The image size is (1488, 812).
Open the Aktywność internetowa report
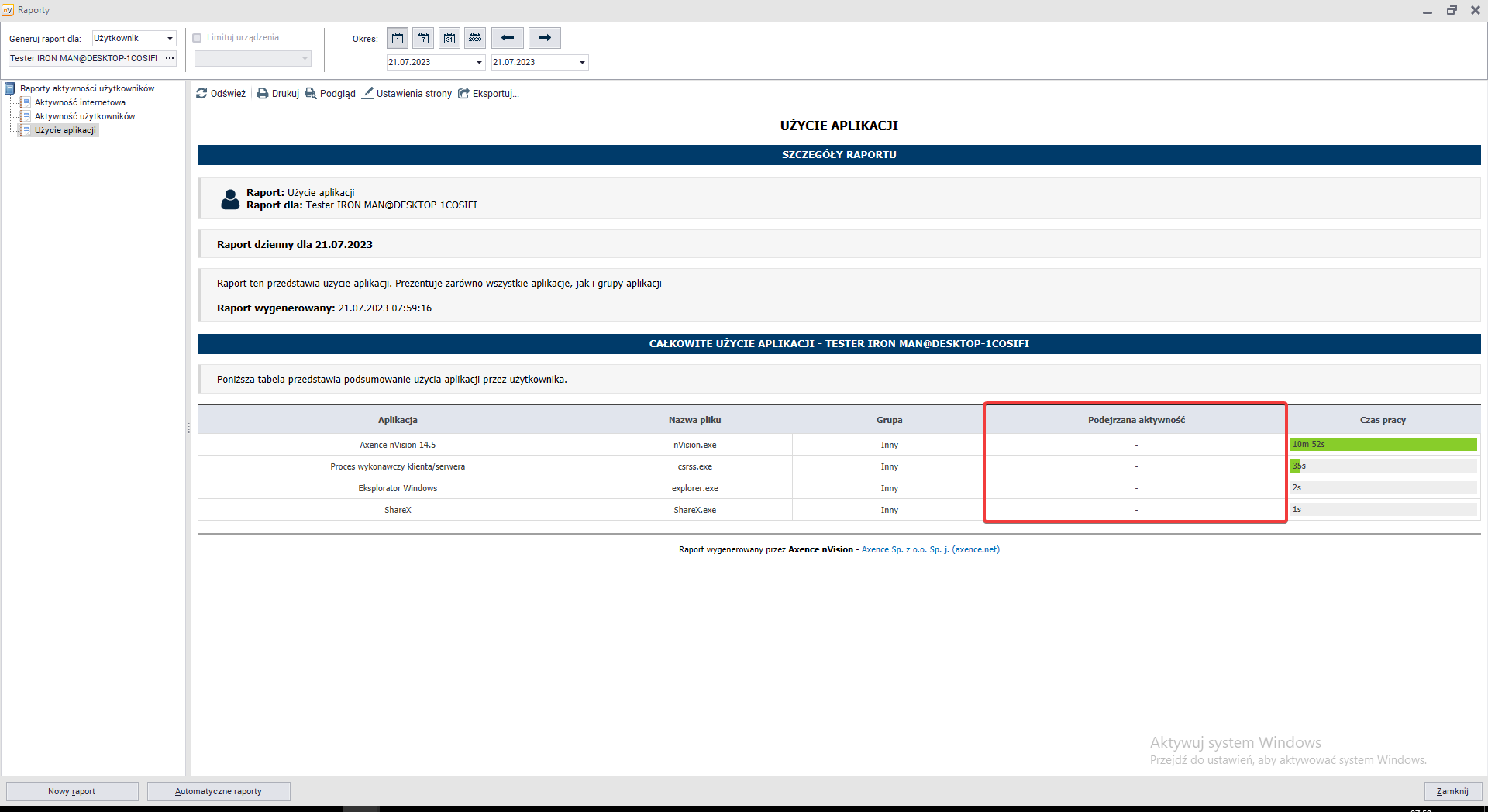tap(80, 102)
